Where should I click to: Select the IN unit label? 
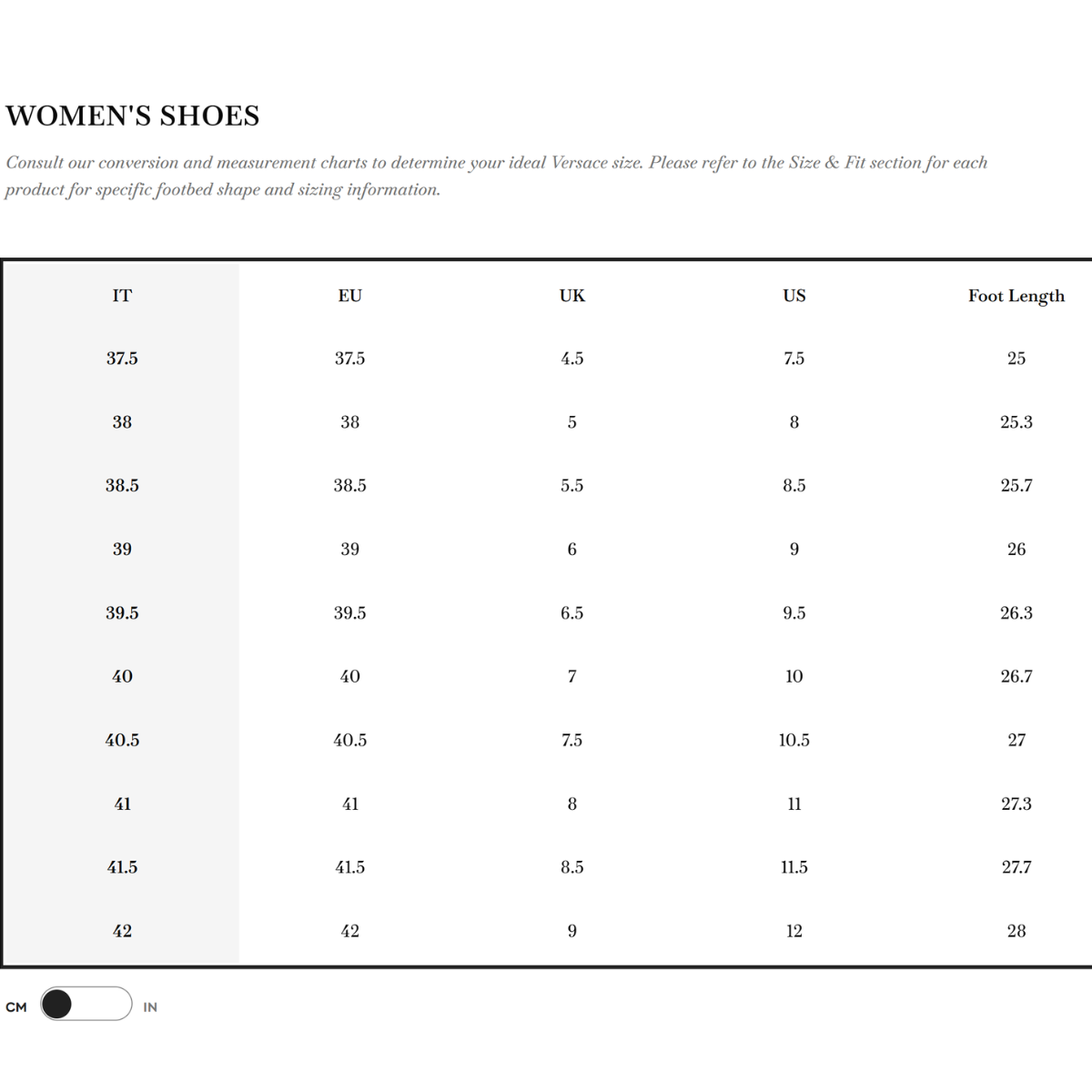point(150,1007)
